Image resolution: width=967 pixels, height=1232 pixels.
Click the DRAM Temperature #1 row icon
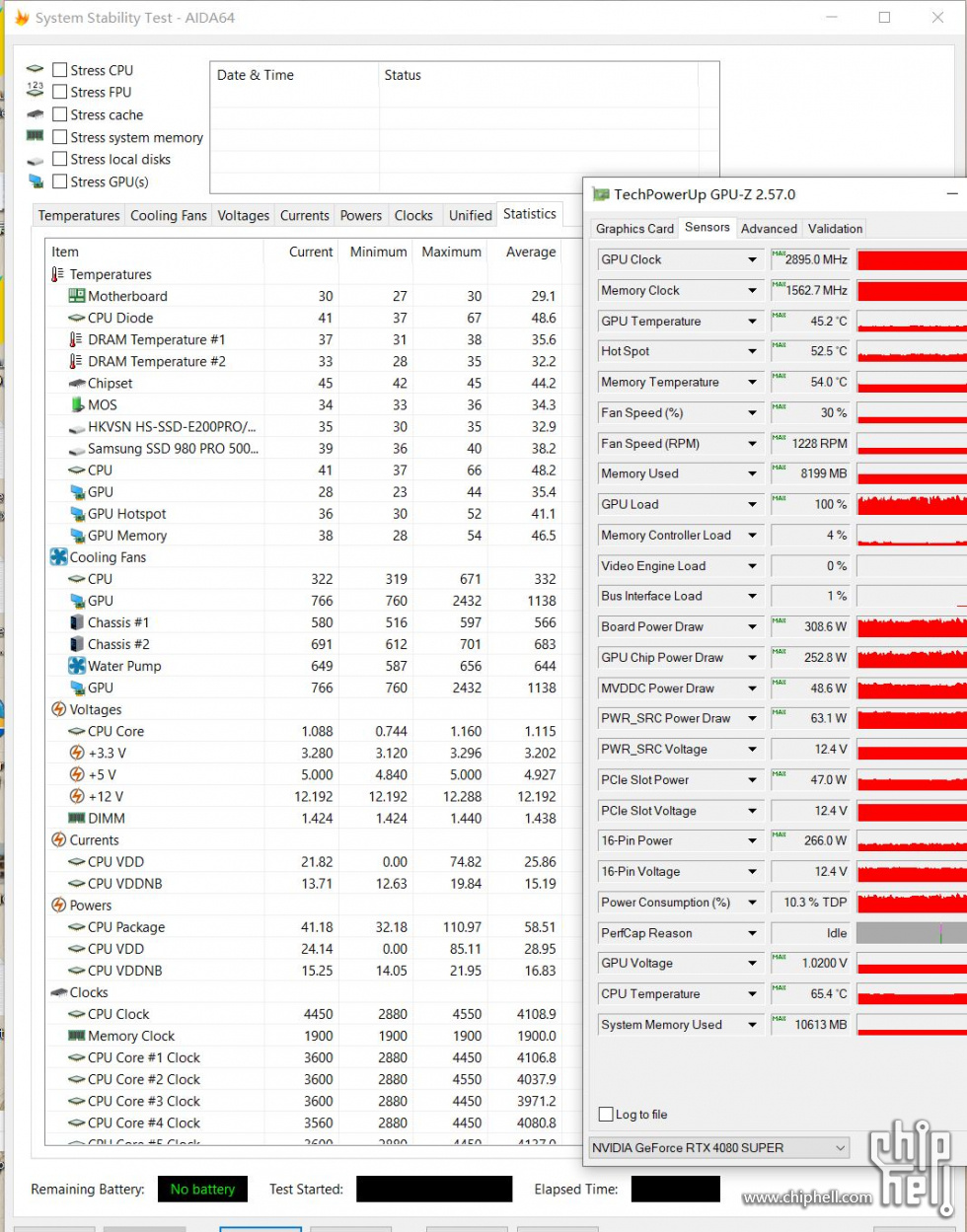click(77, 339)
